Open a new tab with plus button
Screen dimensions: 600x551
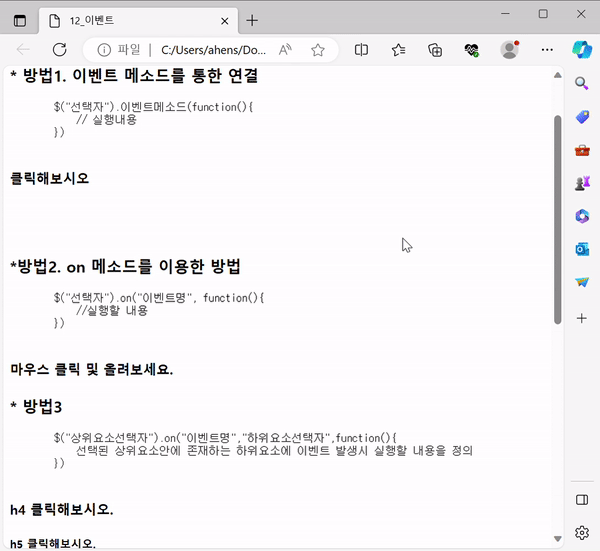tap(252, 21)
